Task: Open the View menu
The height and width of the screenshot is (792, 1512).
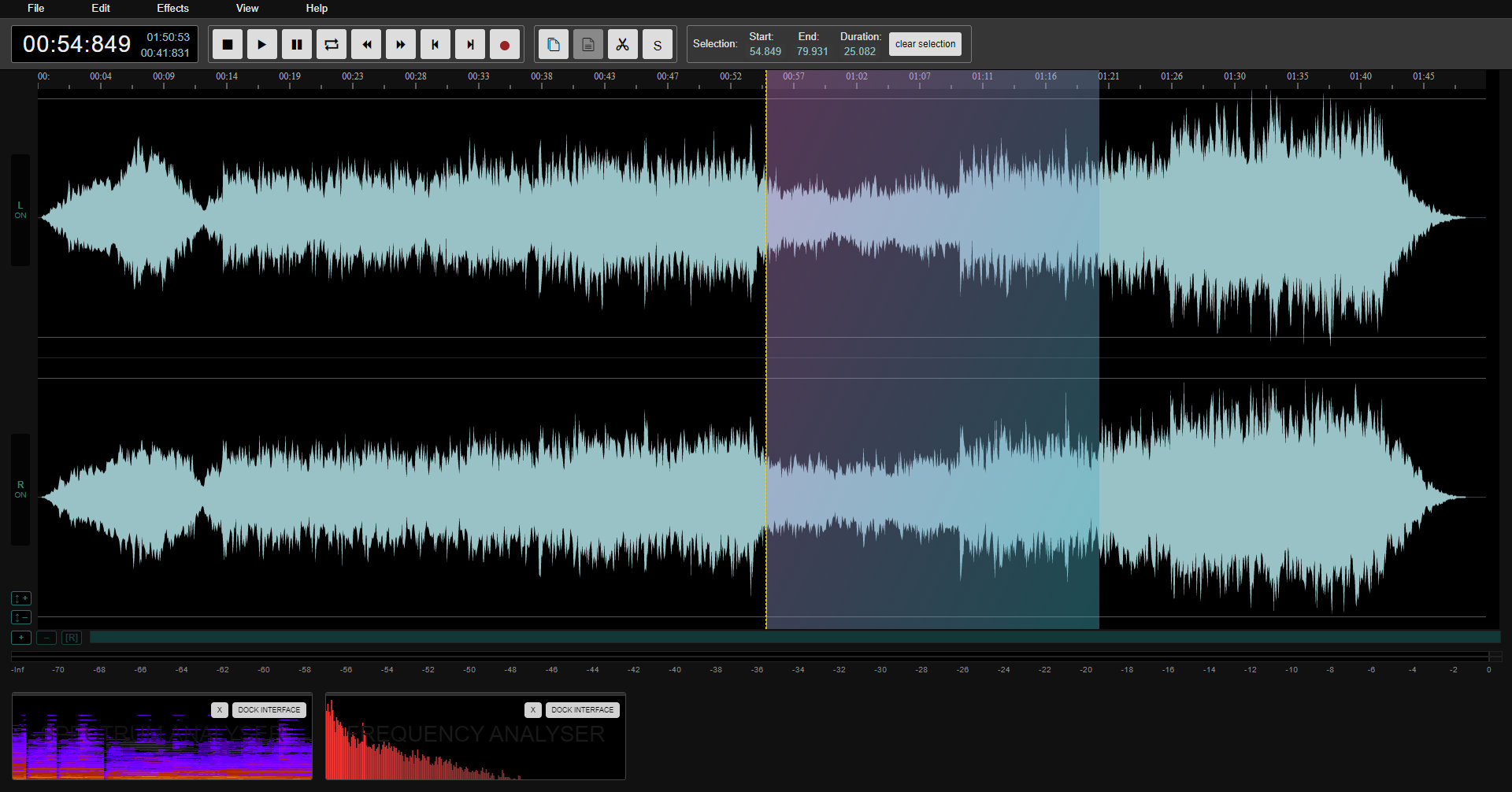Action: coord(247,8)
